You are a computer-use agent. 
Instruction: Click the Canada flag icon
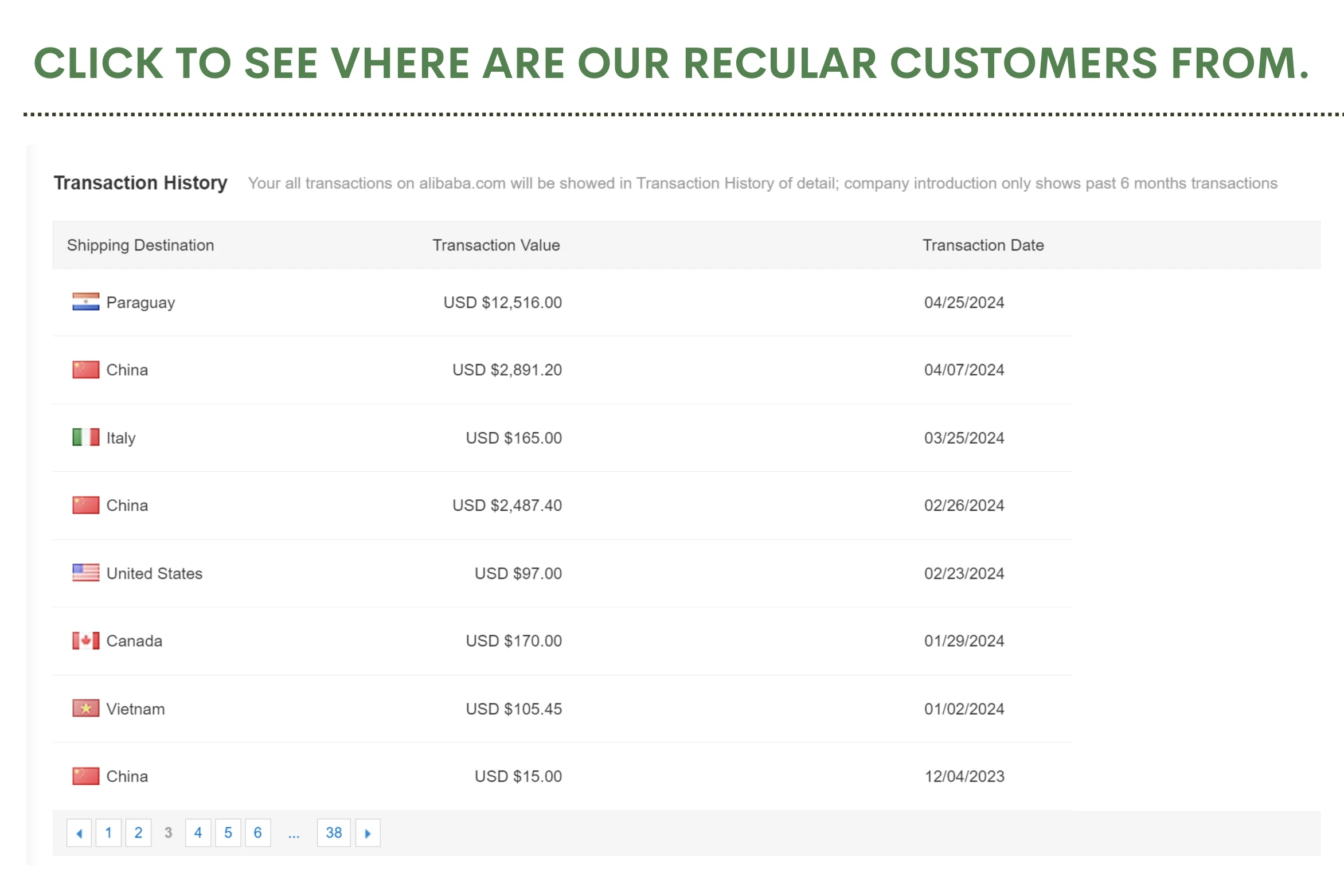click(85, 640)
